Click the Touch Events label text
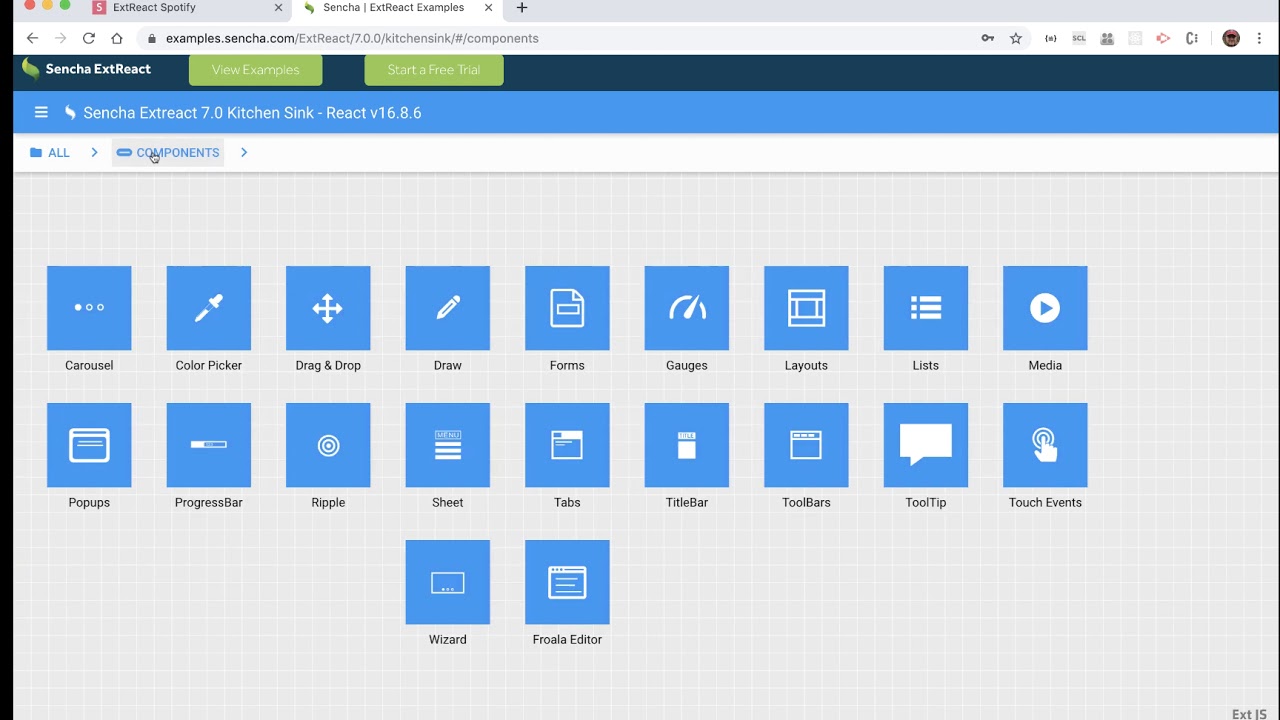The height and width of the screenshot is (720, 1280). 1045,502
